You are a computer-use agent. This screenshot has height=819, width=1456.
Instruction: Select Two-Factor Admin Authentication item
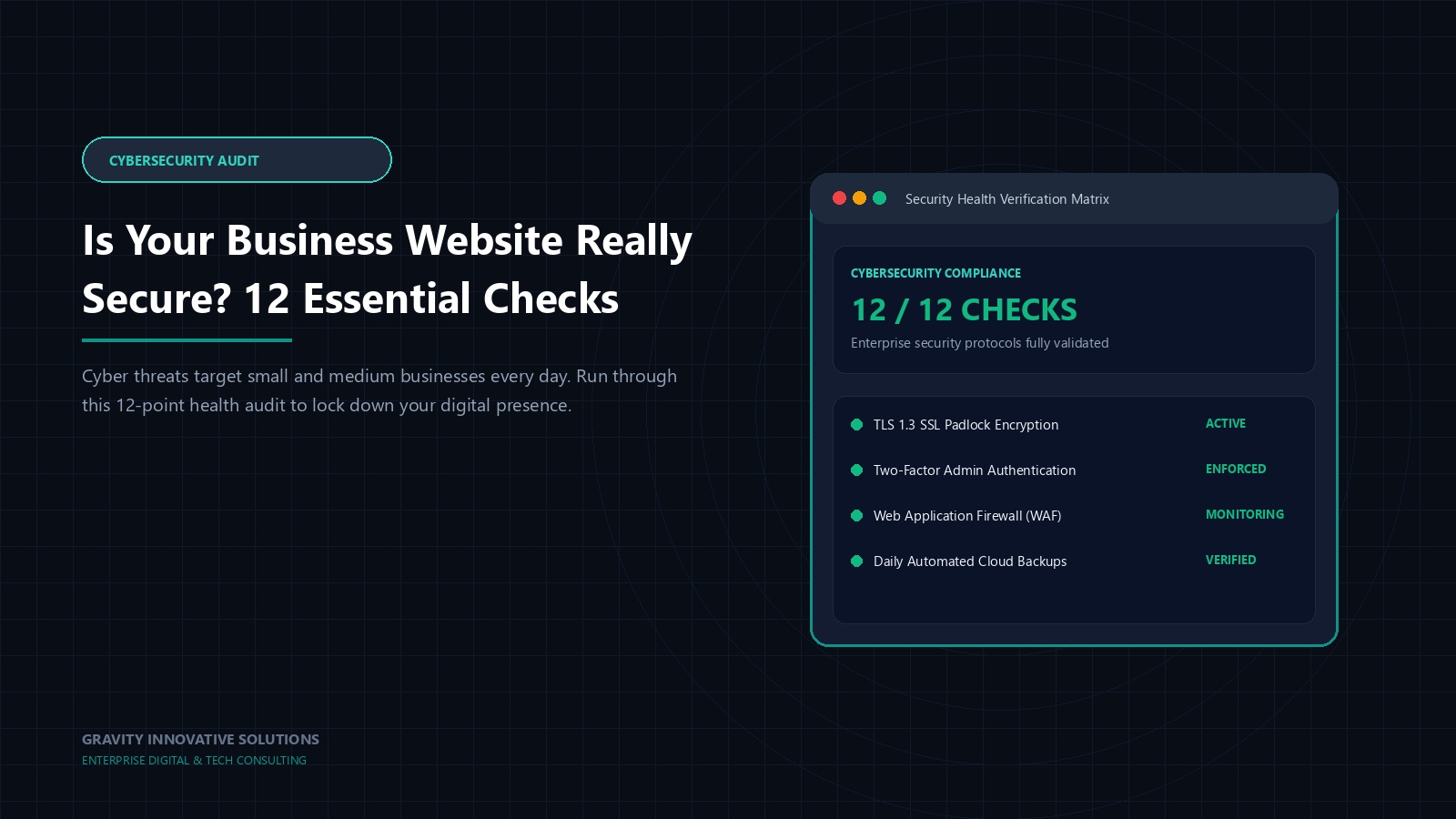pyautogui.click(x=974, y=470)
